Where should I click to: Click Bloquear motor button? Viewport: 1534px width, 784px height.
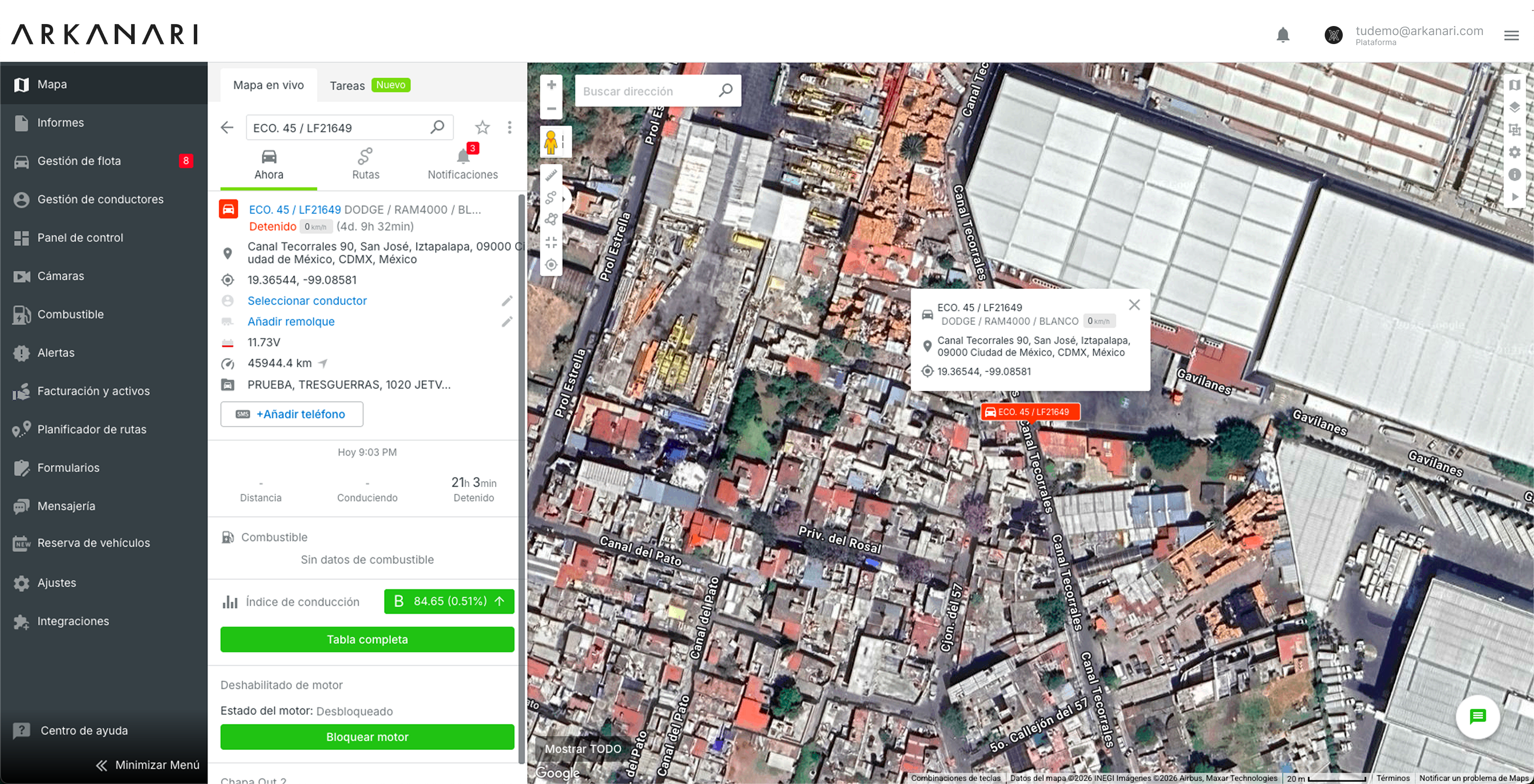pos(366,737)
